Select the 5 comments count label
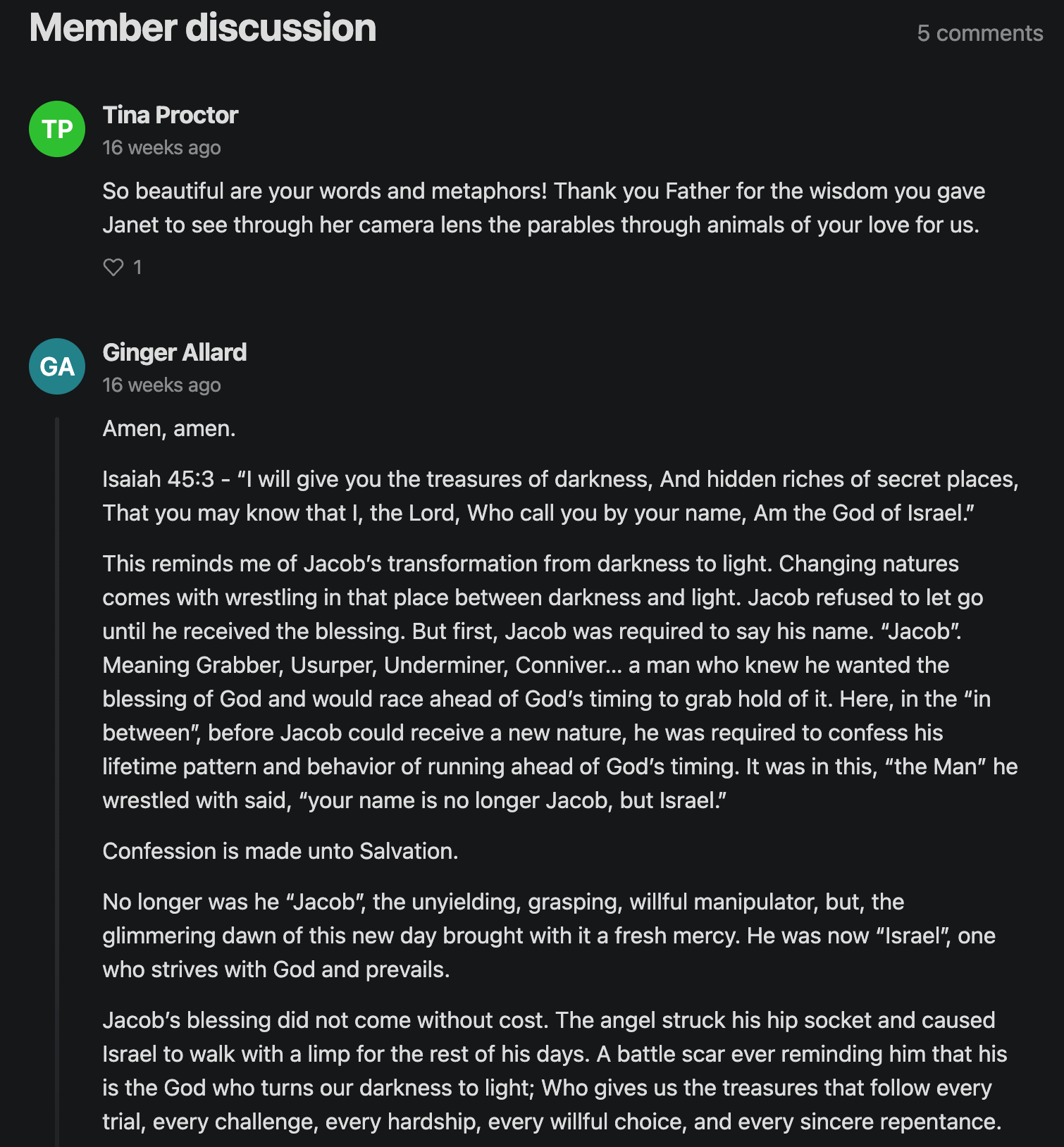 coord(980,33)
